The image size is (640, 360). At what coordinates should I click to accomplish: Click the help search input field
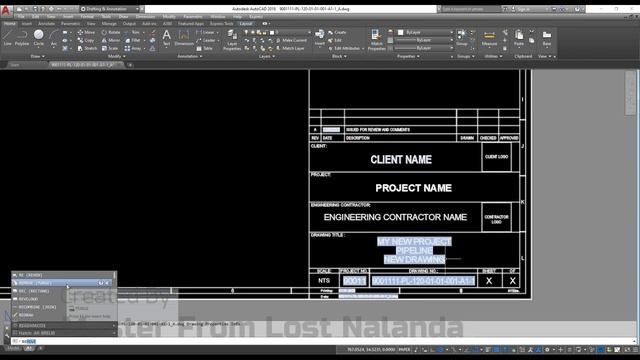(470, 9)
